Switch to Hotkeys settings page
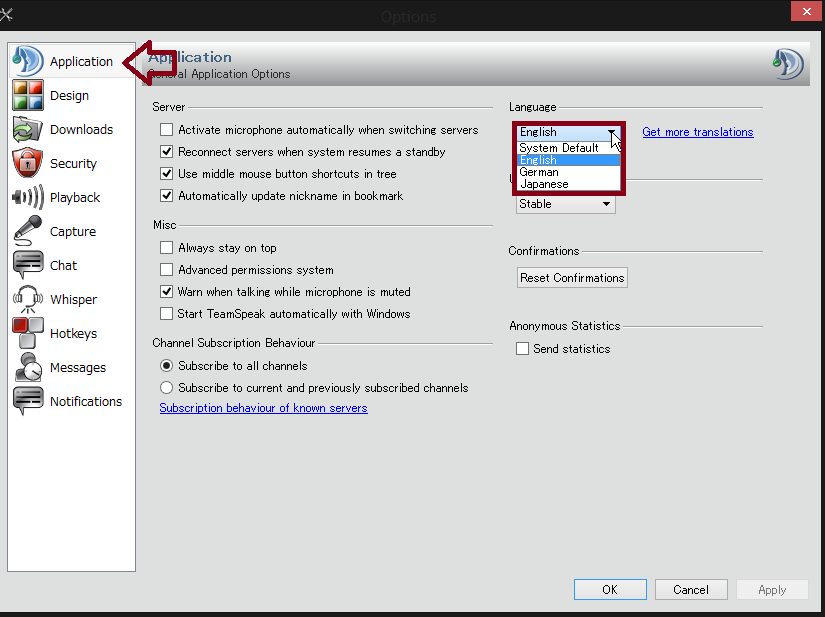 pos(73,333)
